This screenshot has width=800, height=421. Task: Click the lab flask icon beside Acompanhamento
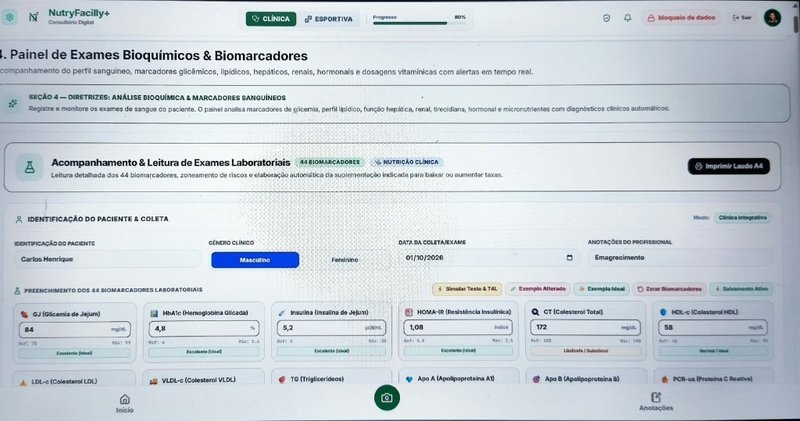(30, 167)
